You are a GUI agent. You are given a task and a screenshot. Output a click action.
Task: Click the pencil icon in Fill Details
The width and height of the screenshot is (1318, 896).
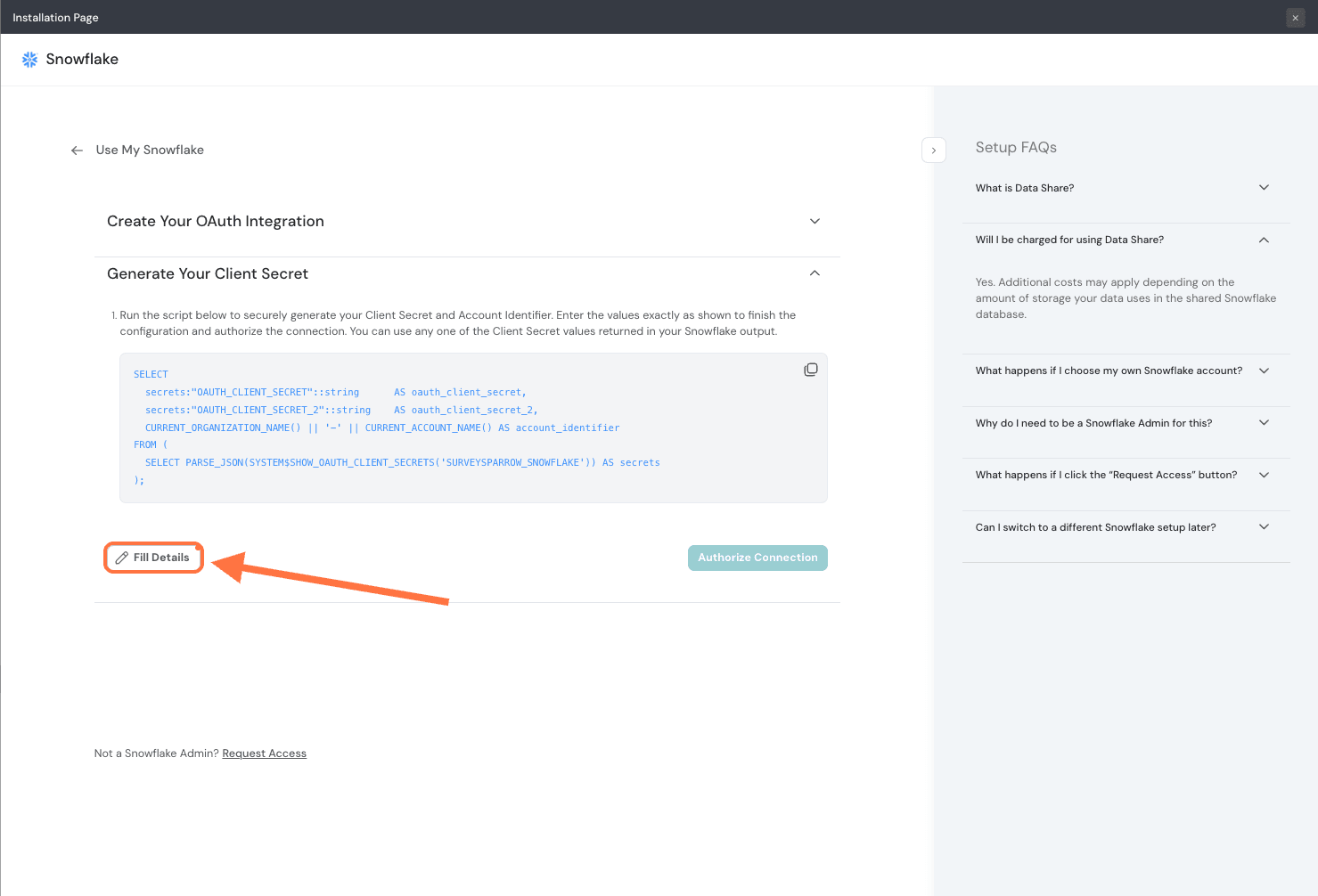(122, 558)
